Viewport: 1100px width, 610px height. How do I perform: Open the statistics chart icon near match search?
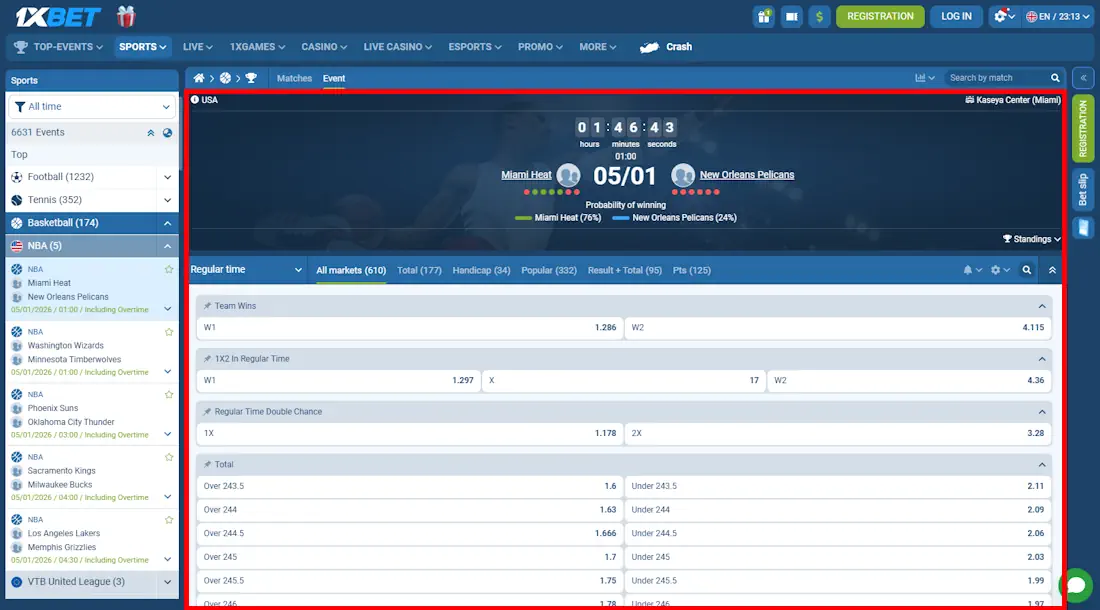tap(919, 77)
